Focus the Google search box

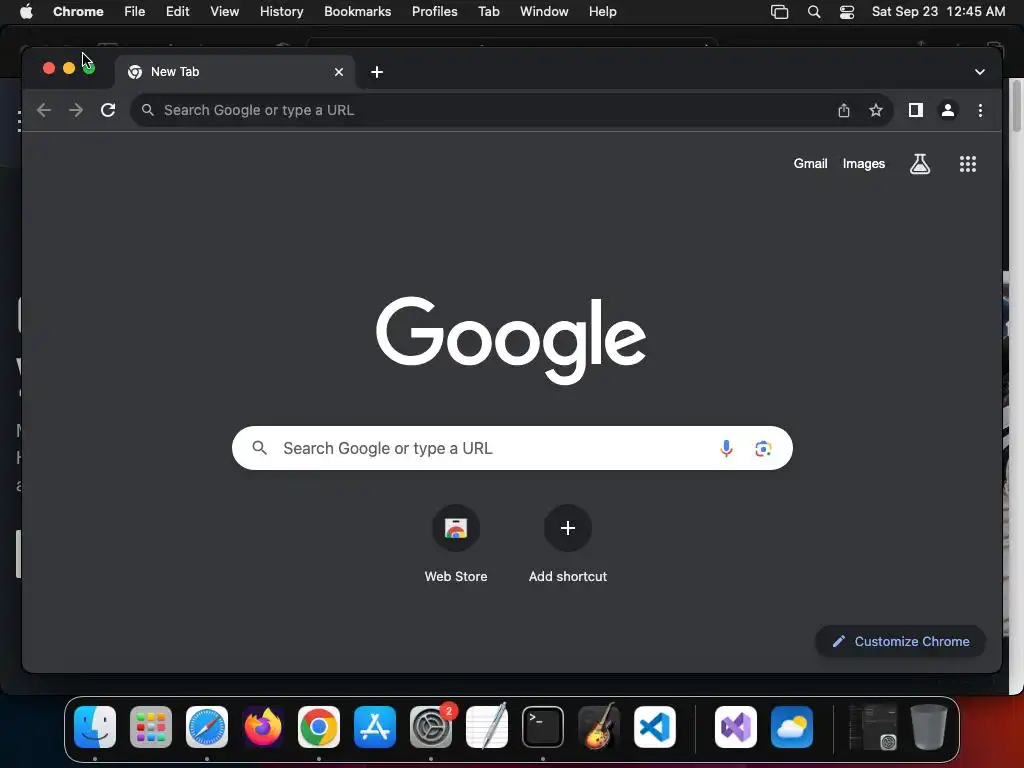pos(512,448)
